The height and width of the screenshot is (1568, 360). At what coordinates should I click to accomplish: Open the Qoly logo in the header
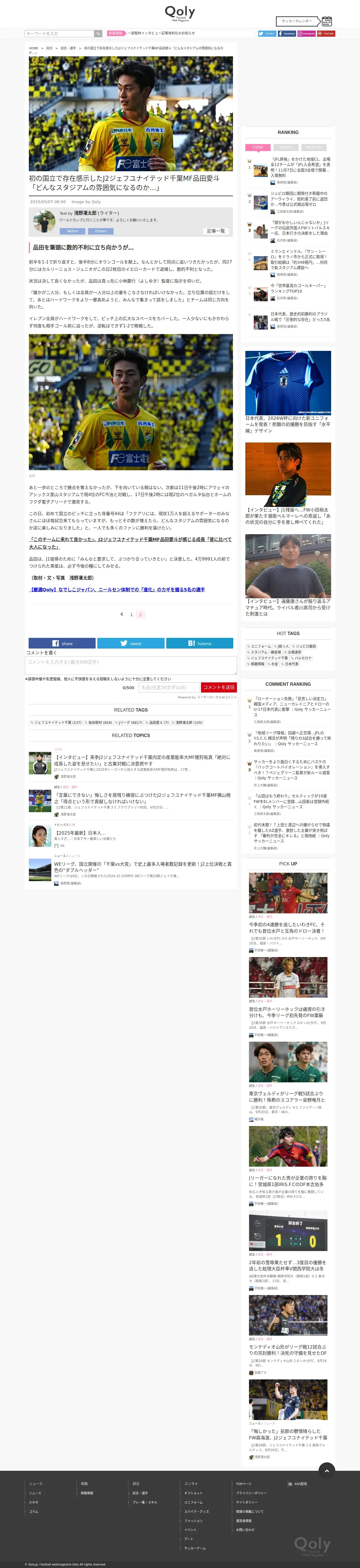click(x=180, y=13)
